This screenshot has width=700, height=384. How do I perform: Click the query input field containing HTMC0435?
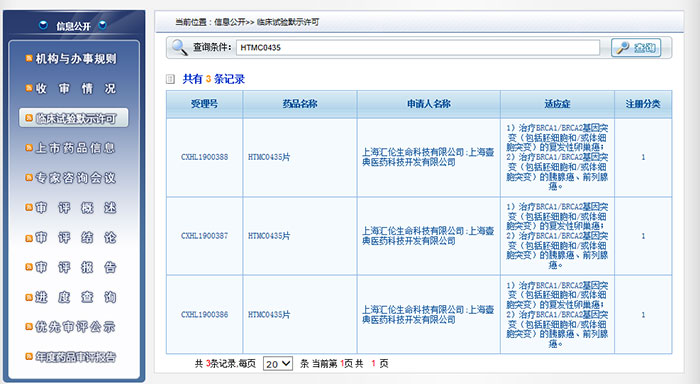point(418,47)
